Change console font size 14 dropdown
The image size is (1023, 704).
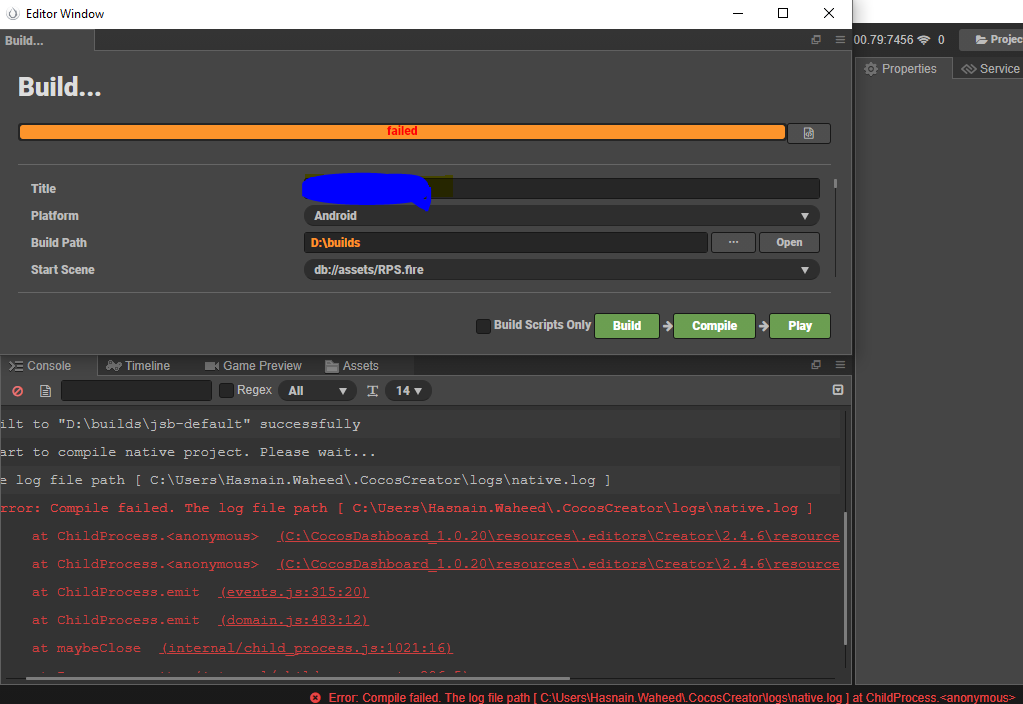point(408,391)
